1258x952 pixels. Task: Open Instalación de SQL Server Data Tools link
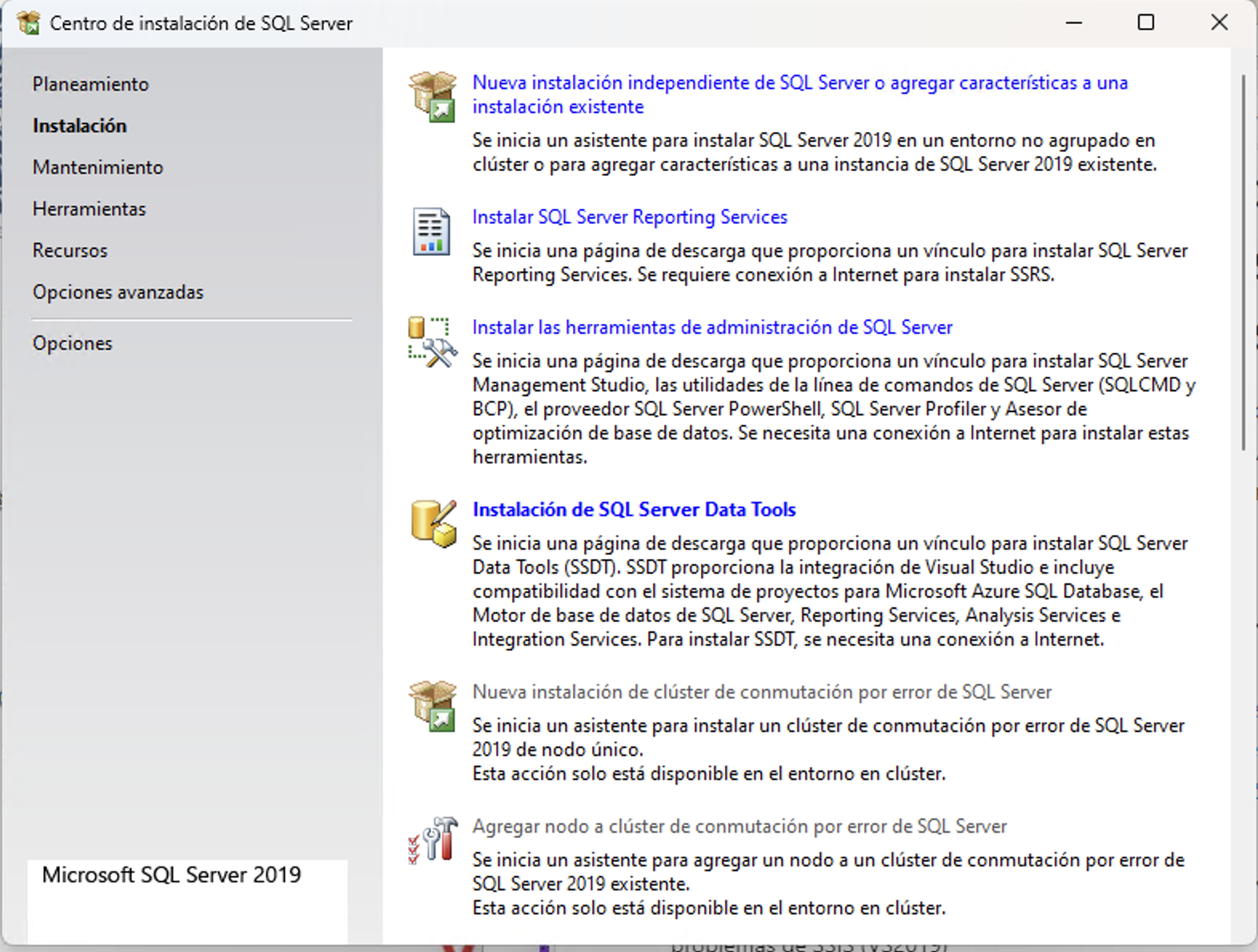[x=634, y=510]
